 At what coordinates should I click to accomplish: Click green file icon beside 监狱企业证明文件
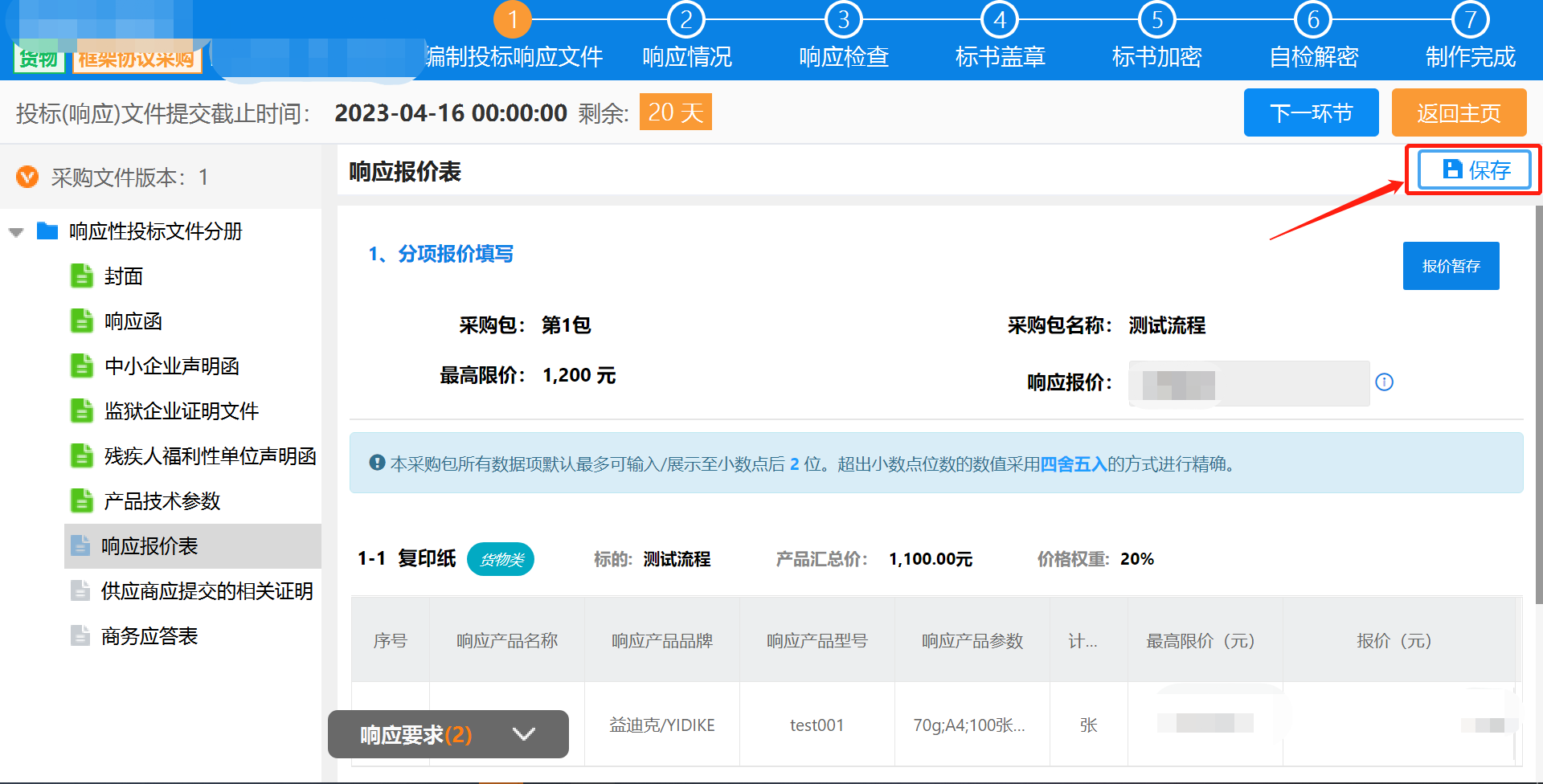click(x=81, y=410)
